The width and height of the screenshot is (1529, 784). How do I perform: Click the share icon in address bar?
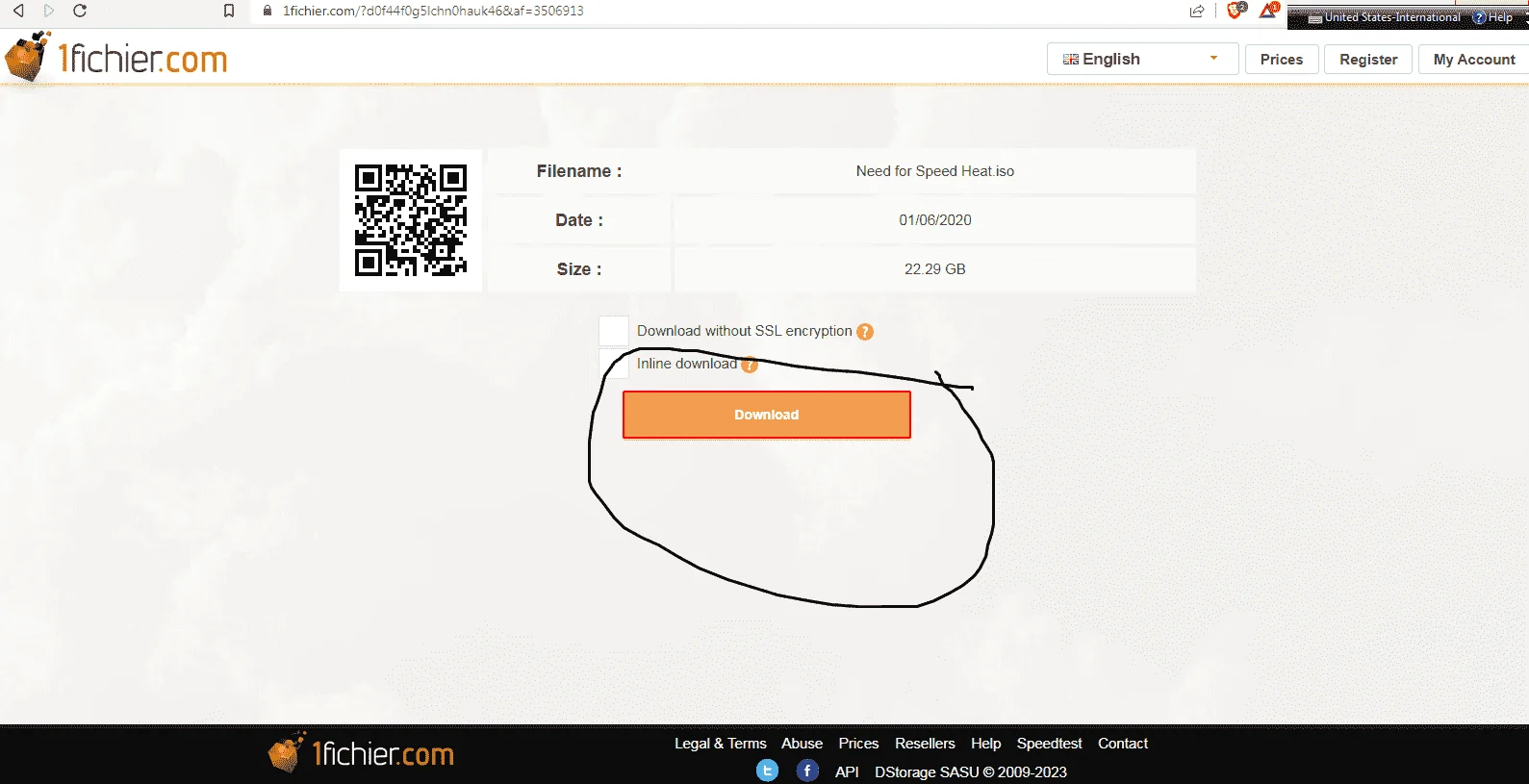[x=1197, y=11]
